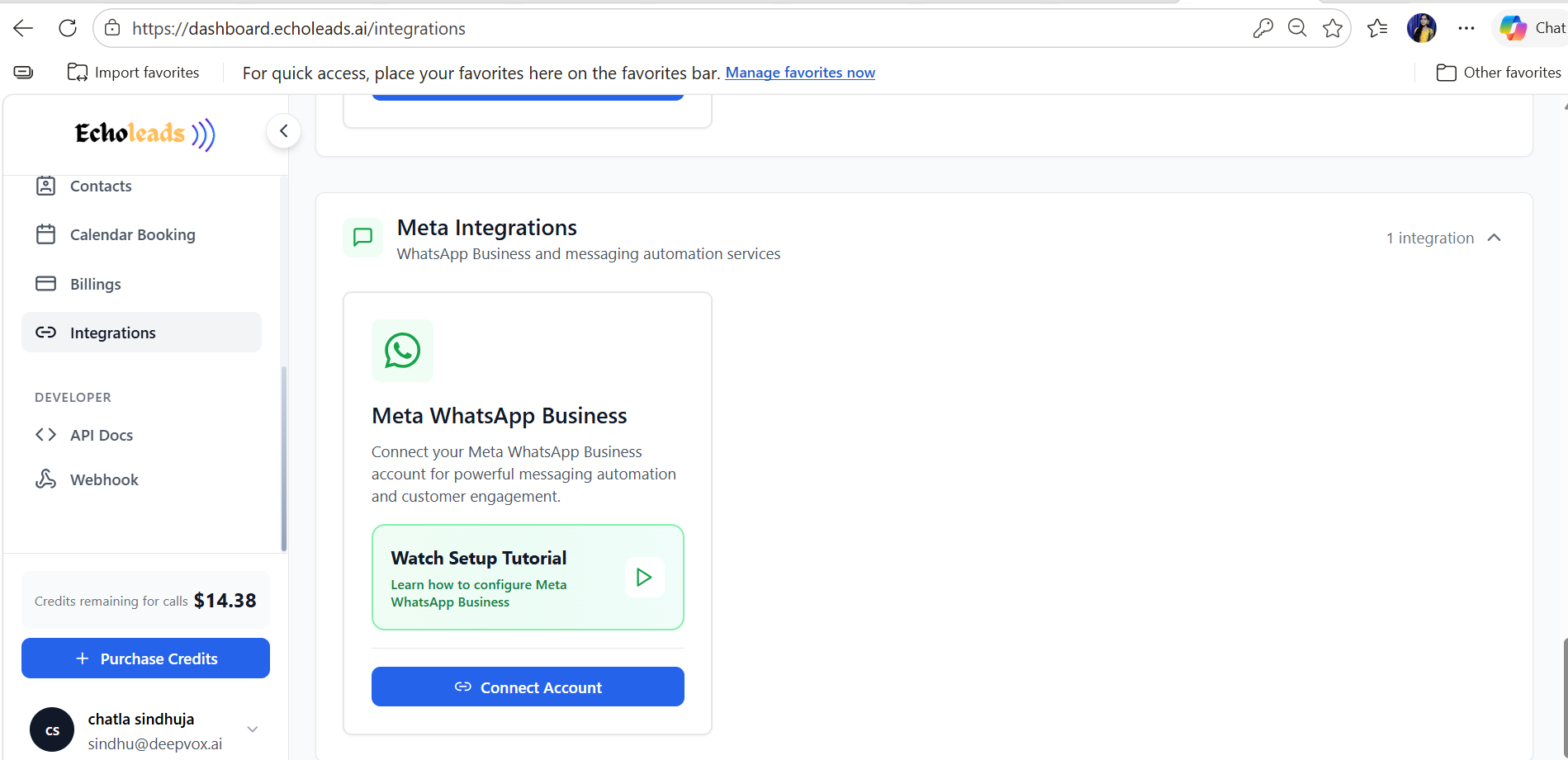The width and height of the screenshot is (1568, 760).
Task: Open the API Docs code icon
Action: point(46,434)
